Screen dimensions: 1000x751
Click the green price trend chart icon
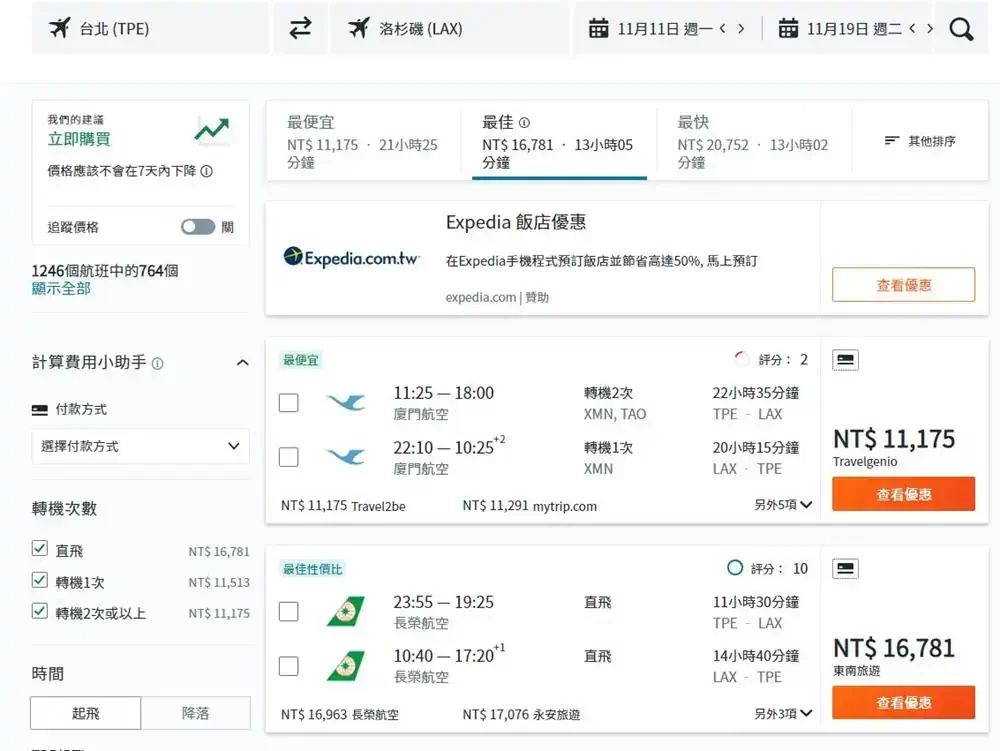point(212,129)
